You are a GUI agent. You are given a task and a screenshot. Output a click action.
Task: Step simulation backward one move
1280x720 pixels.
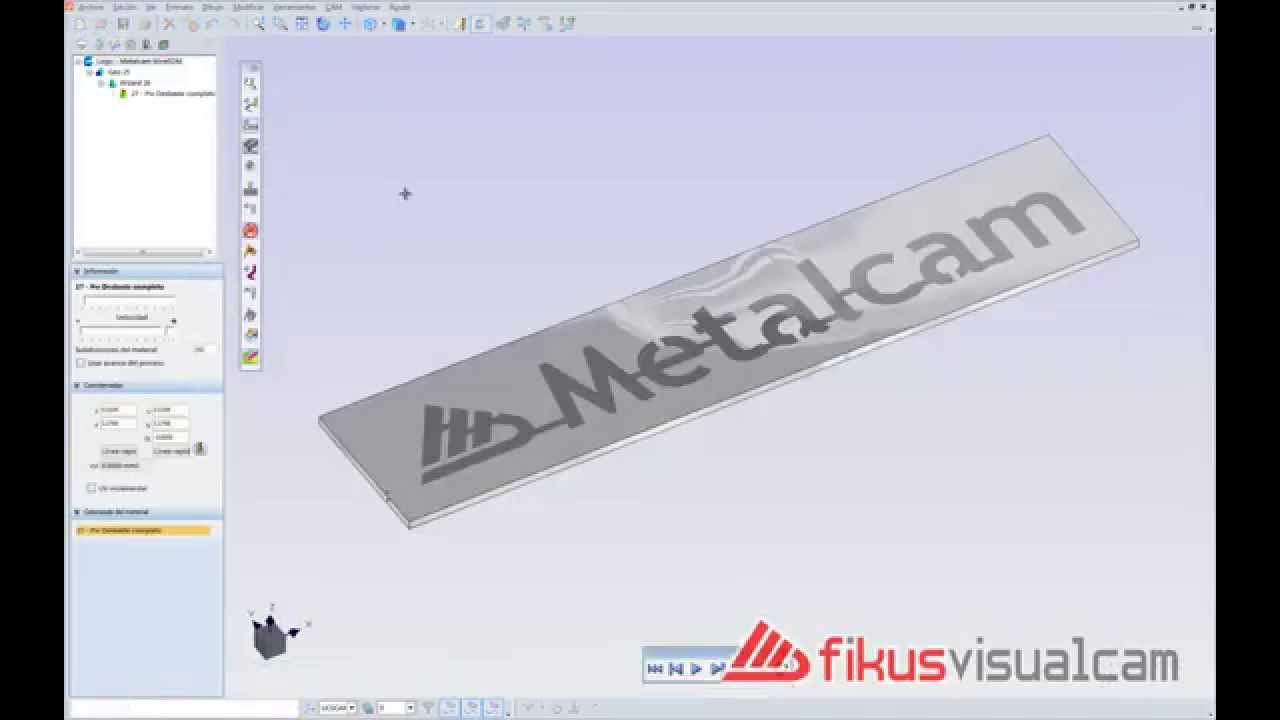(675, 668)
